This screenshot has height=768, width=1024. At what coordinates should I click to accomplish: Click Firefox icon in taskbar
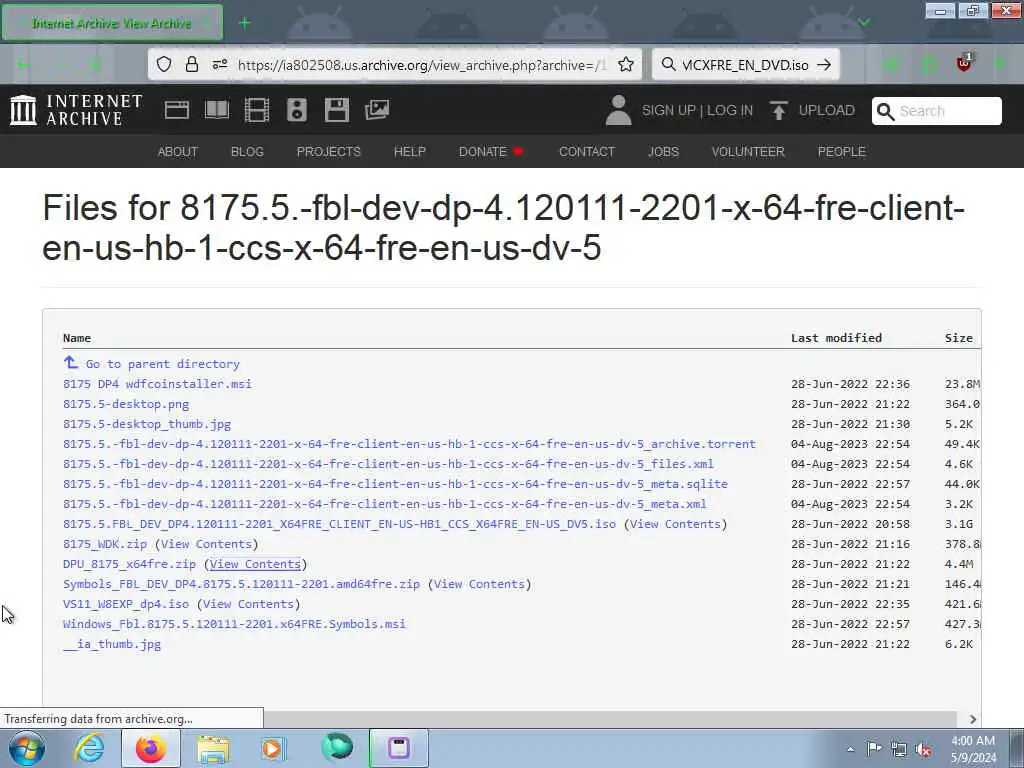tap(150, 748)
